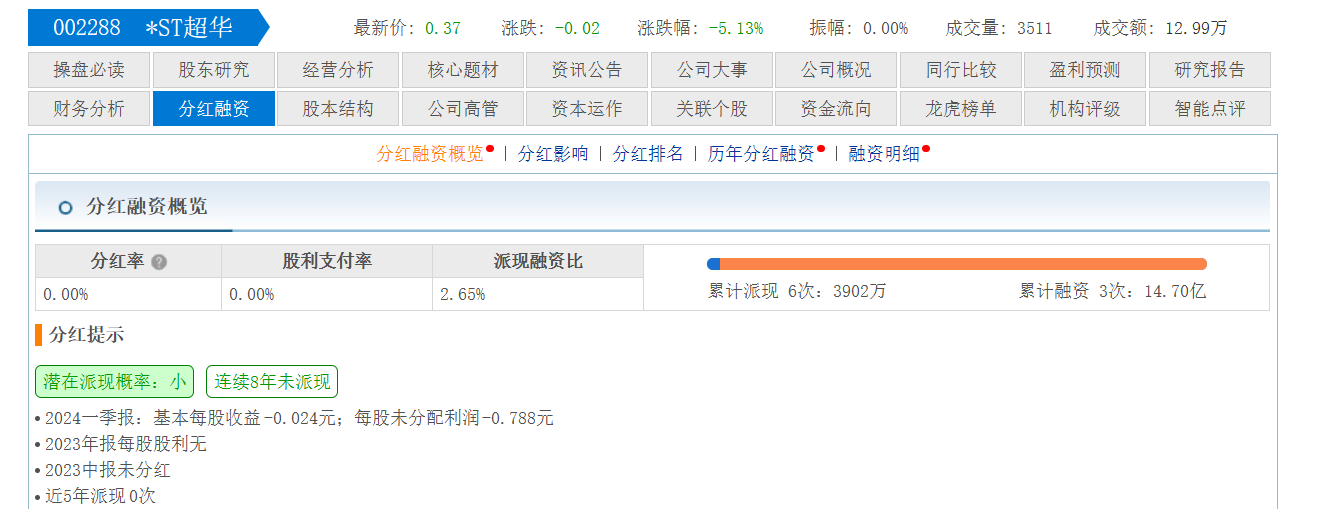
Task: Go to 资讯公告 tab
Action: point(587,70)
